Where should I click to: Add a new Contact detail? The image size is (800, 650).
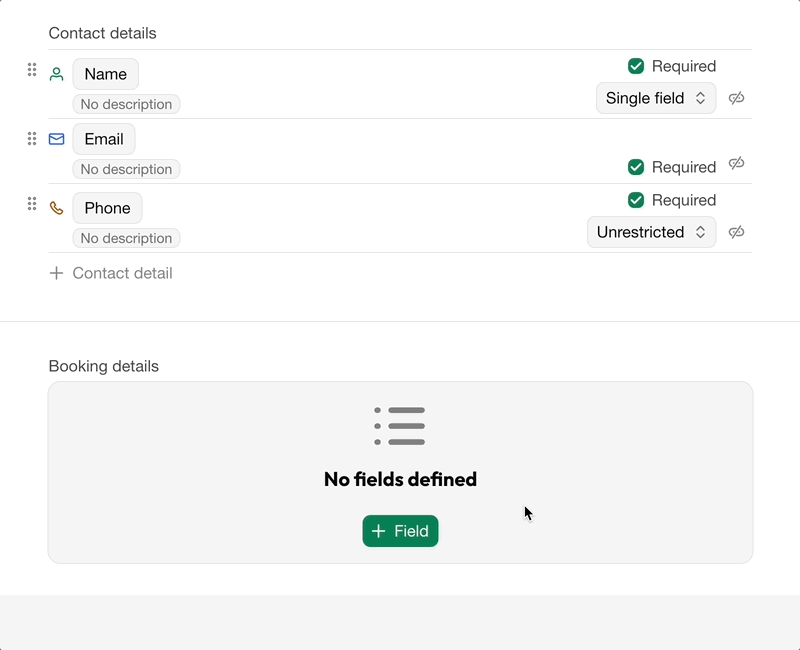tap(111, 273)
